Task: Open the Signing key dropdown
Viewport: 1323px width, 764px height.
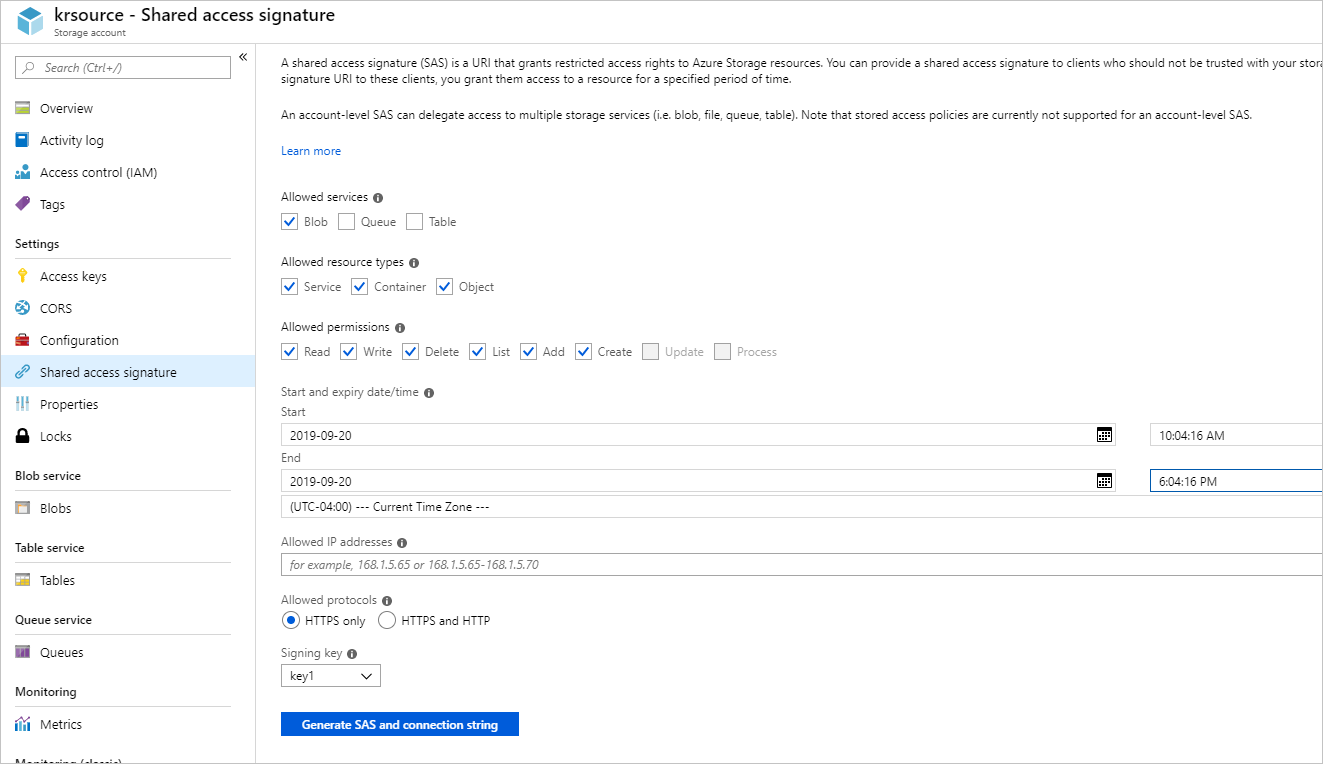Action: coord(330,675)
